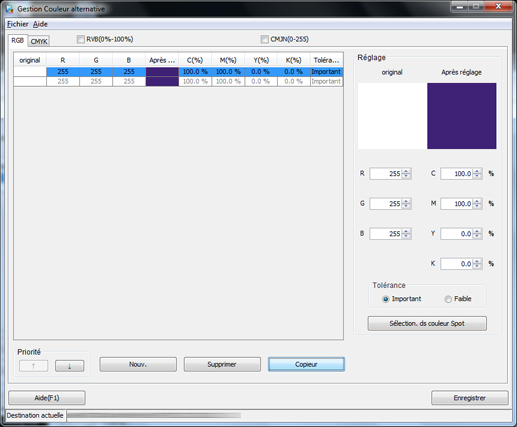Decrease the R value with spinner down arrow
The height and width of the screenshot is (427, 517).
406,176
